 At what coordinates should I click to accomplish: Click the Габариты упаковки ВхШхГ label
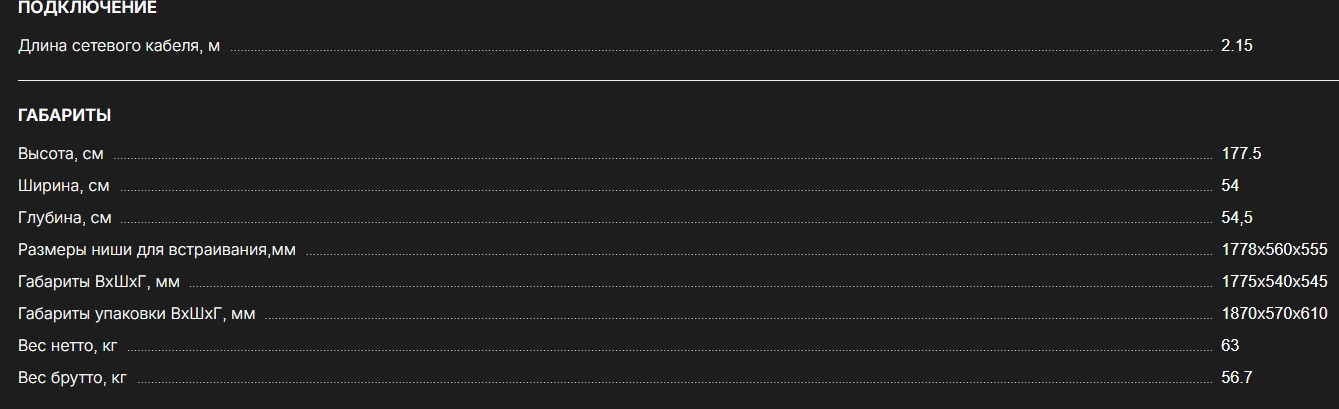137,314
